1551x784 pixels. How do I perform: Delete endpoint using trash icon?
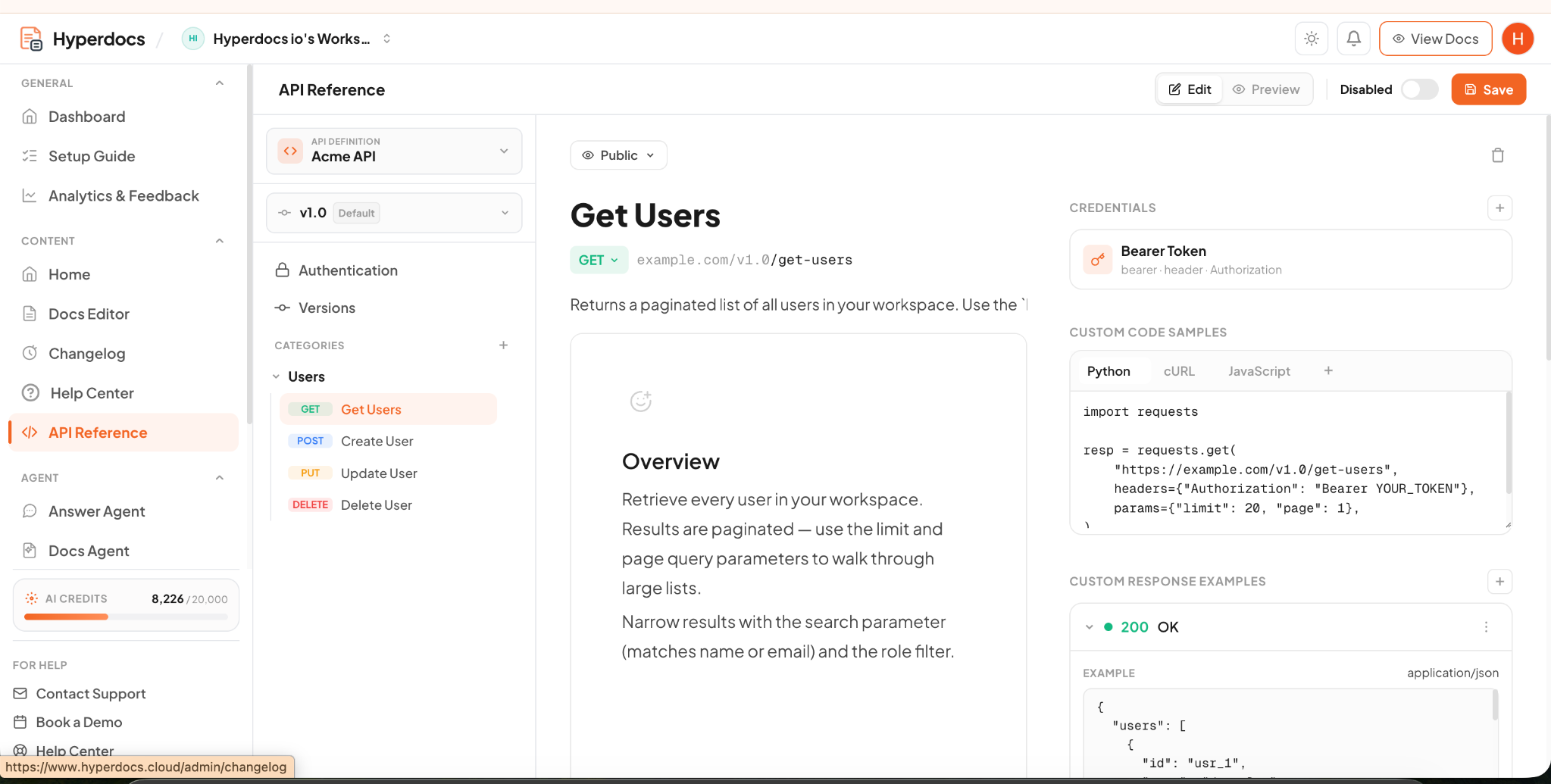pyautogui.click(x=1498, y=155)
